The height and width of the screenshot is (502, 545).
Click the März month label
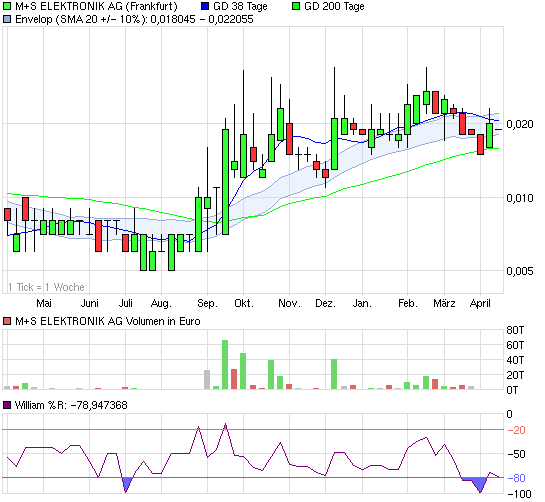coord(445,303)
